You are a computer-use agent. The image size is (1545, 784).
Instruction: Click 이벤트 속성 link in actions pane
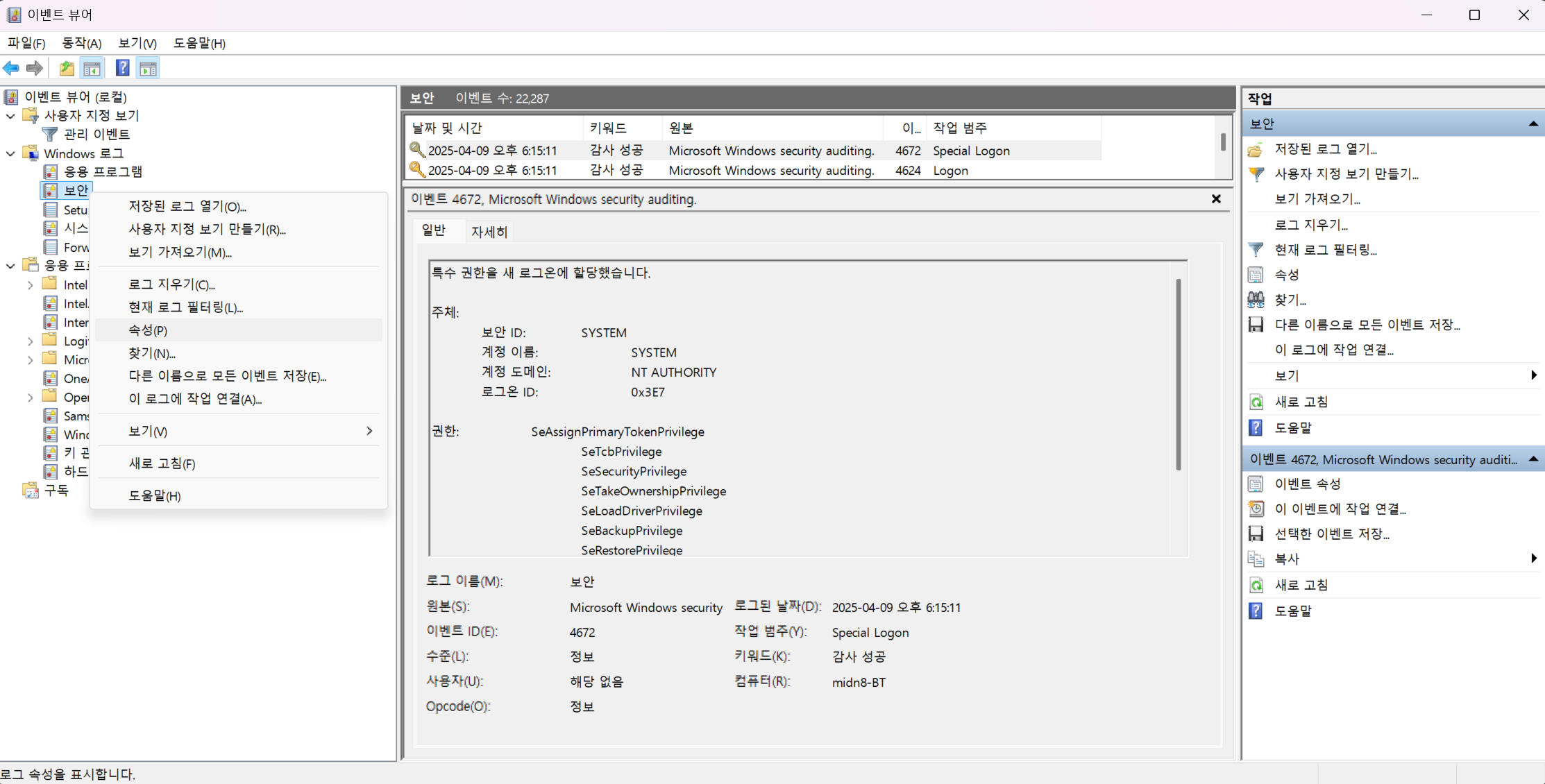tap(1307, 484)
